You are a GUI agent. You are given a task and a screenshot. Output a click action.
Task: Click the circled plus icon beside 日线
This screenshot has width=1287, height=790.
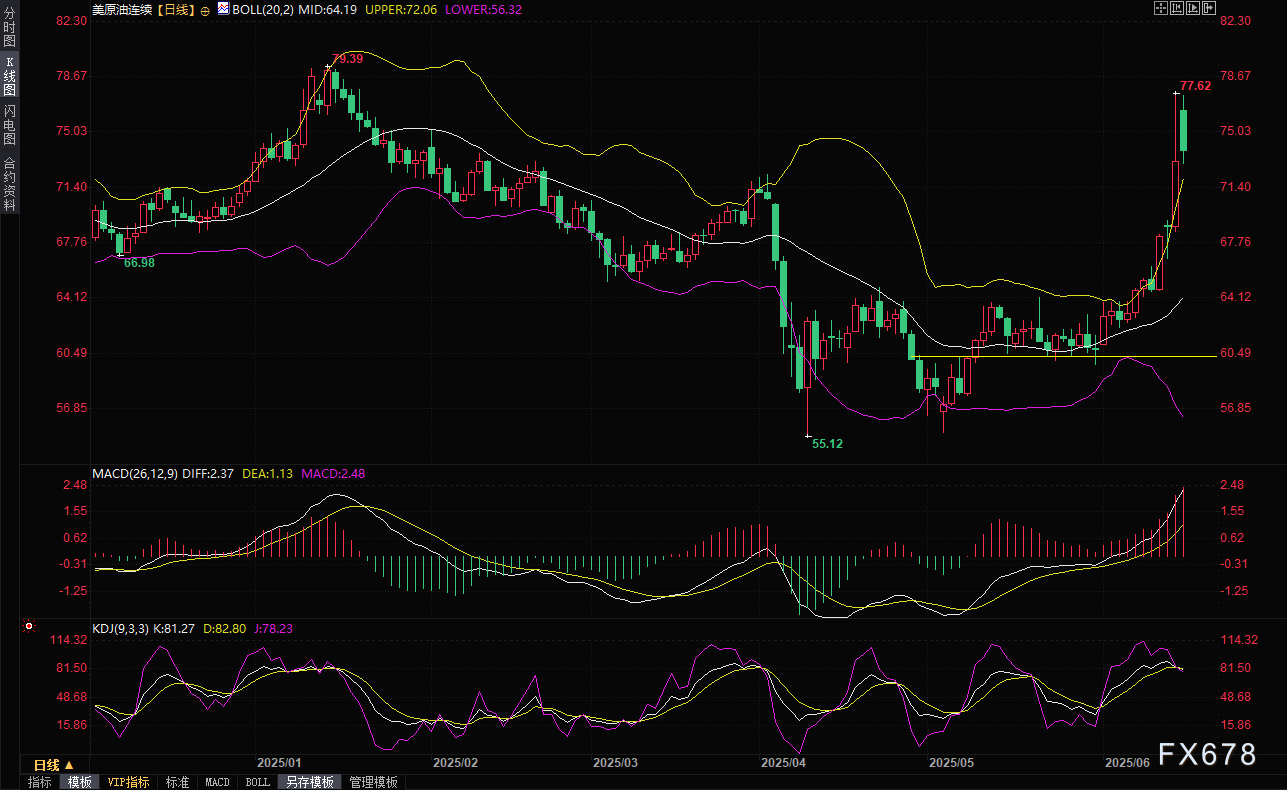[205, 9]
